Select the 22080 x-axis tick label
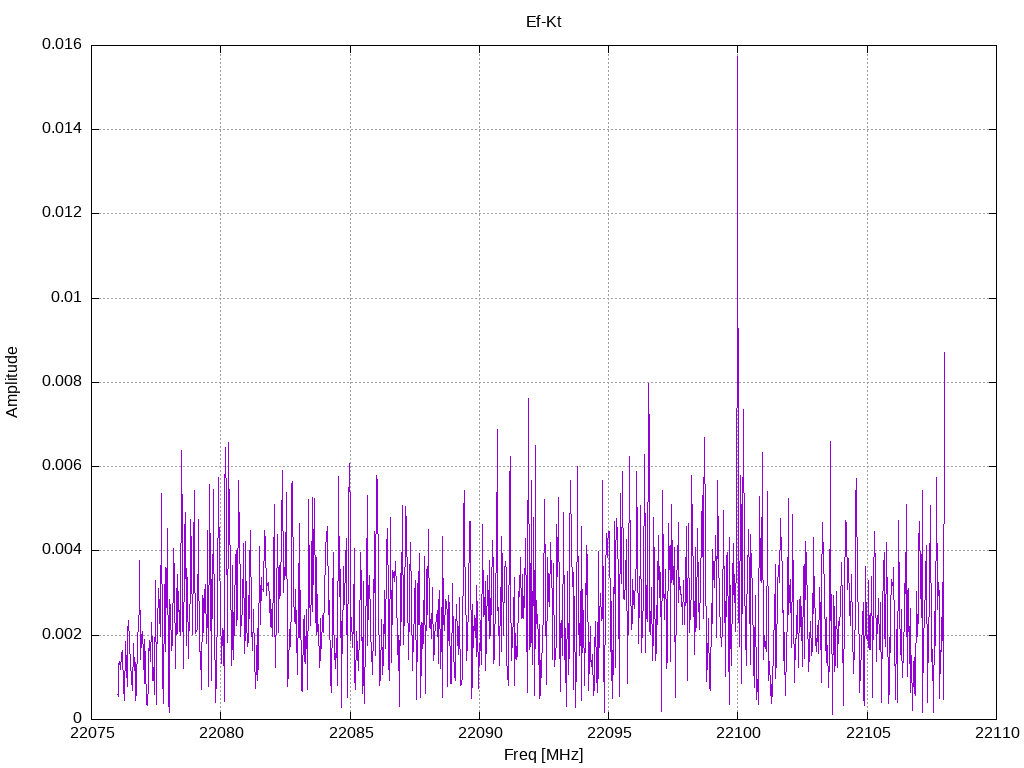 (x=221, y=734)
